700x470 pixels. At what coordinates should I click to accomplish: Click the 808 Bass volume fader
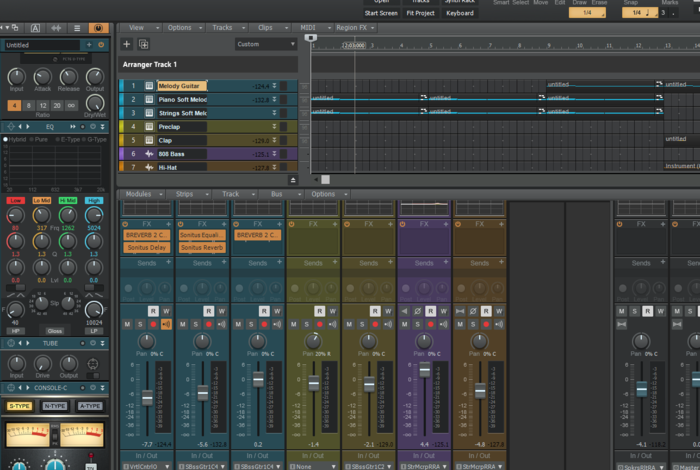coord(425,370)
